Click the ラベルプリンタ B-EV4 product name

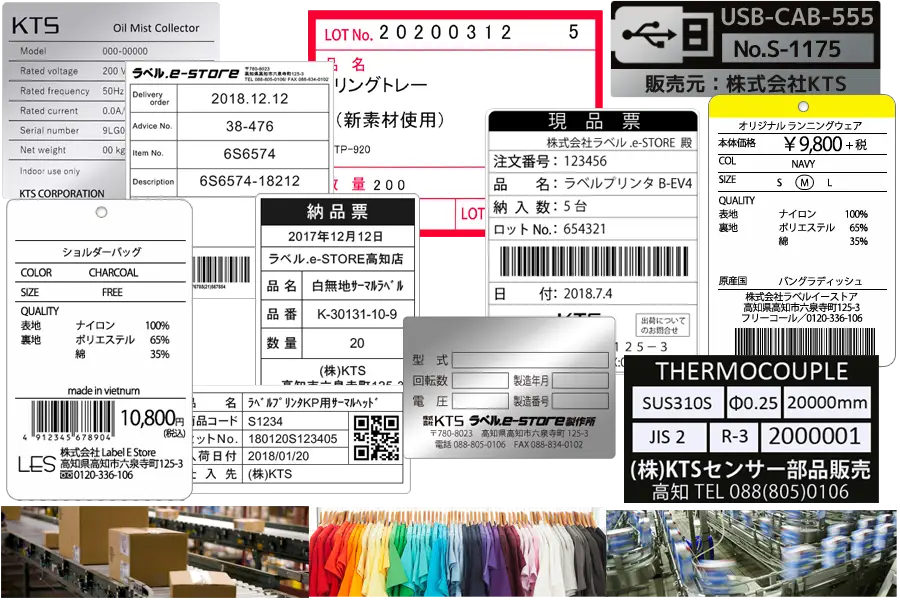628,184
